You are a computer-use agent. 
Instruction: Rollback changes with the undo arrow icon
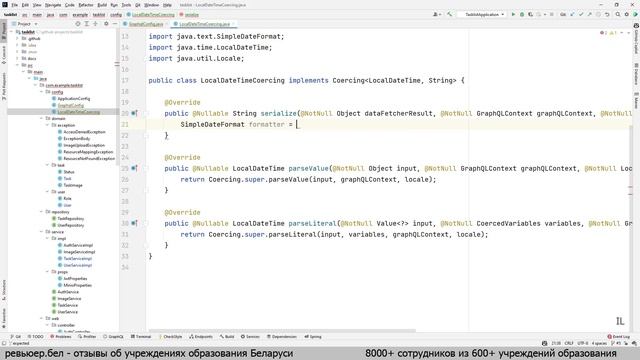point(607,14)
